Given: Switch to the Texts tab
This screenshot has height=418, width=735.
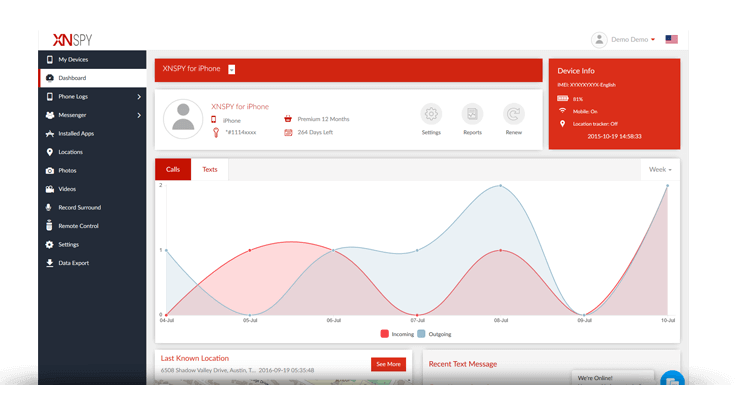Looking at the screenshot, I should 210,170.
